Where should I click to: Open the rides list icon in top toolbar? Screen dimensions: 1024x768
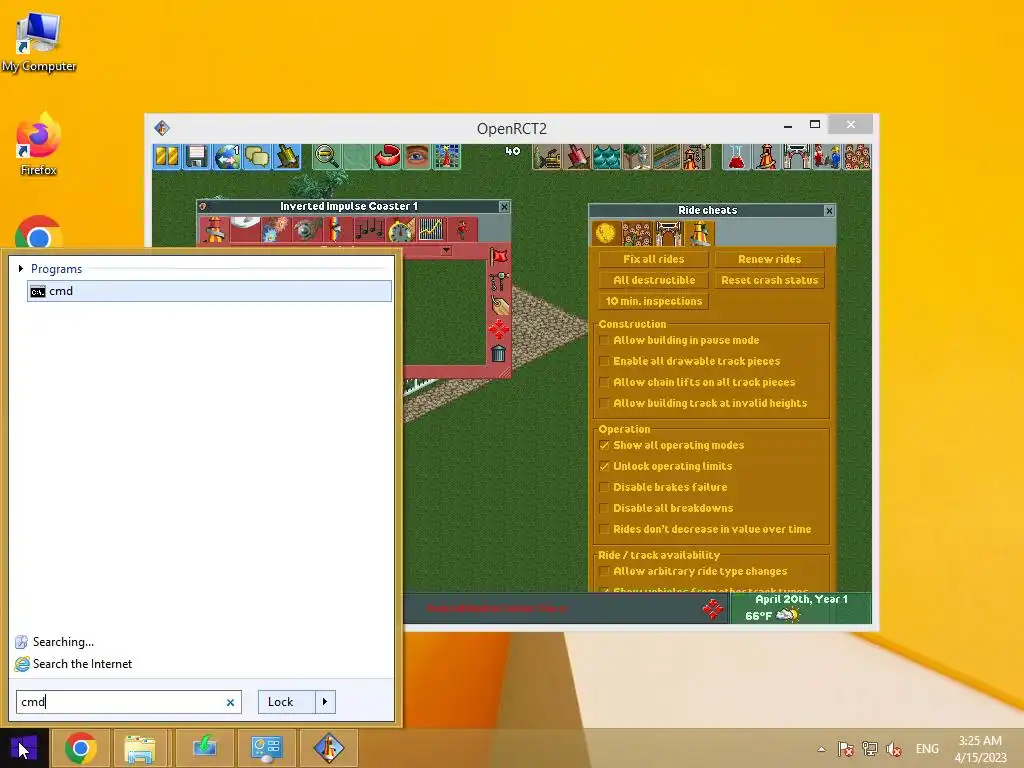tap(766, 157)
